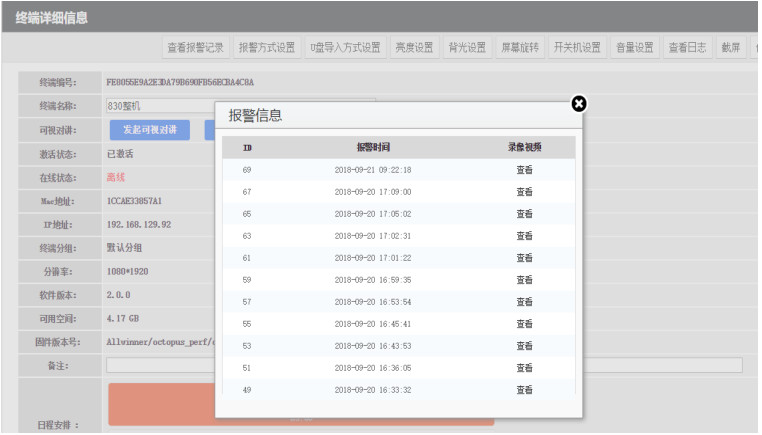Viewport: 762px width, 435px height.
Task: View recording for alarm ID 57
Action: [x=524, y=302]
